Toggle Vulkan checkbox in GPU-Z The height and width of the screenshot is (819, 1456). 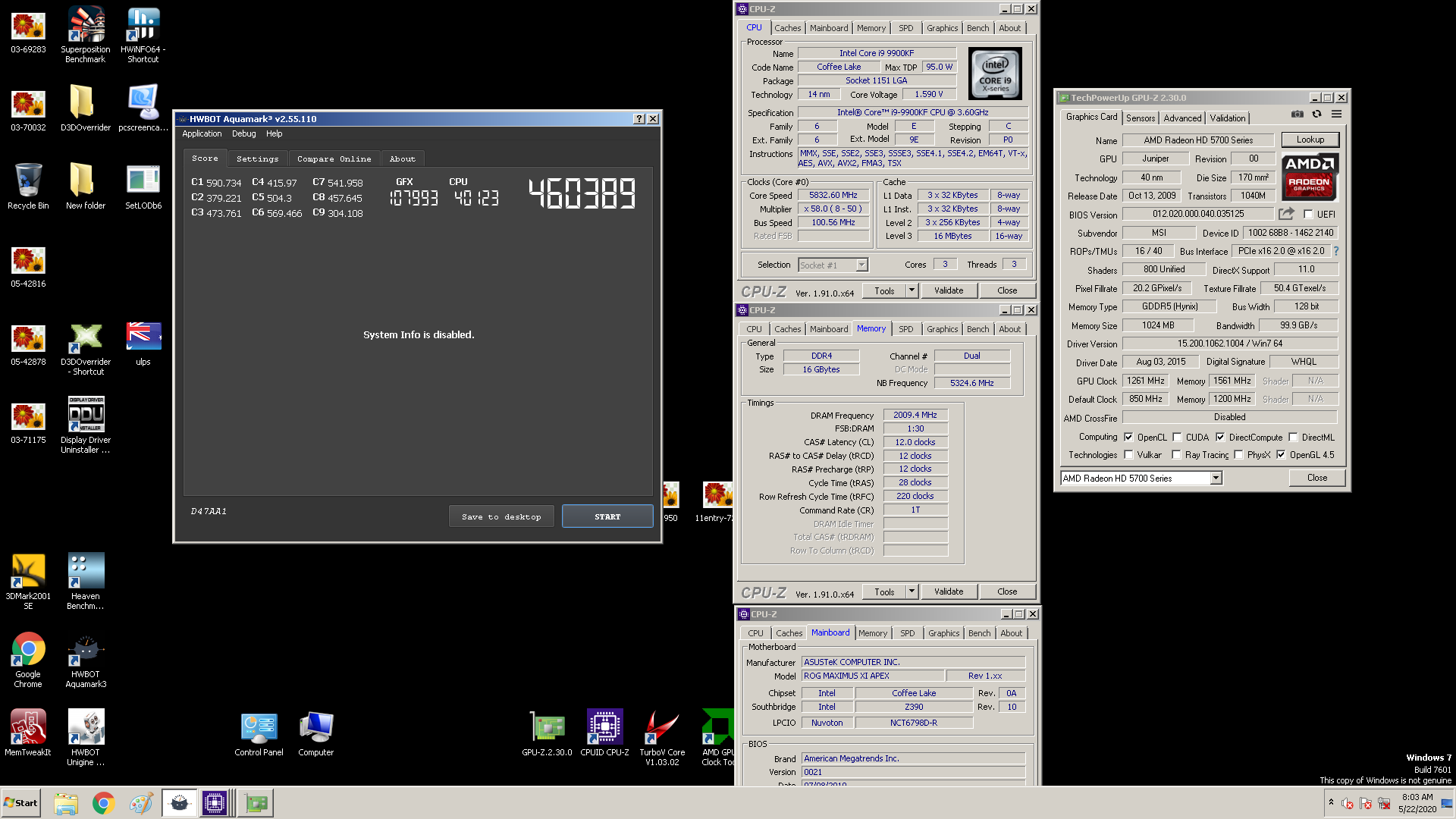(1128, 455)
